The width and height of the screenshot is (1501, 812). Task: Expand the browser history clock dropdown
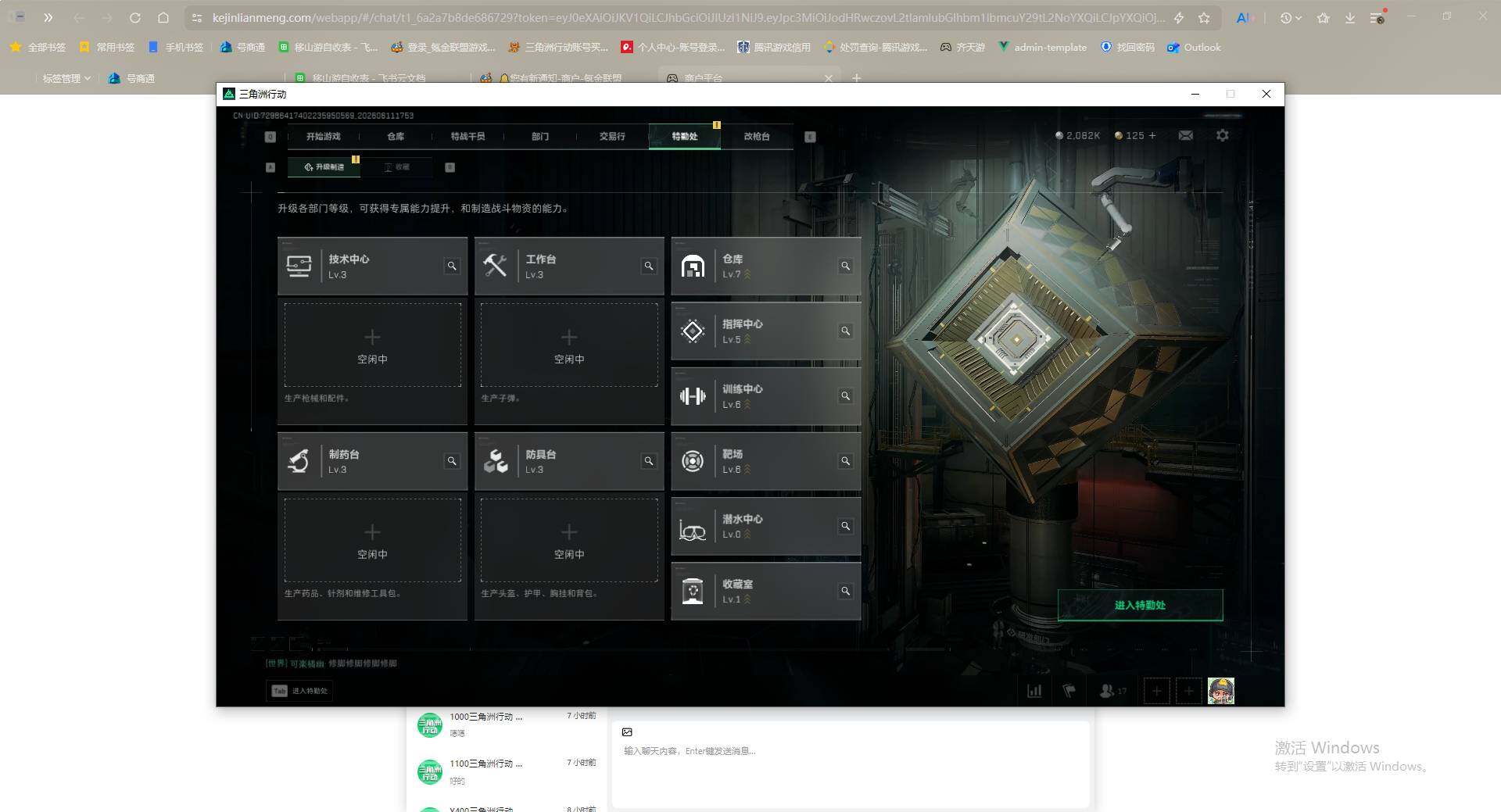click(x=1291, y=17)
